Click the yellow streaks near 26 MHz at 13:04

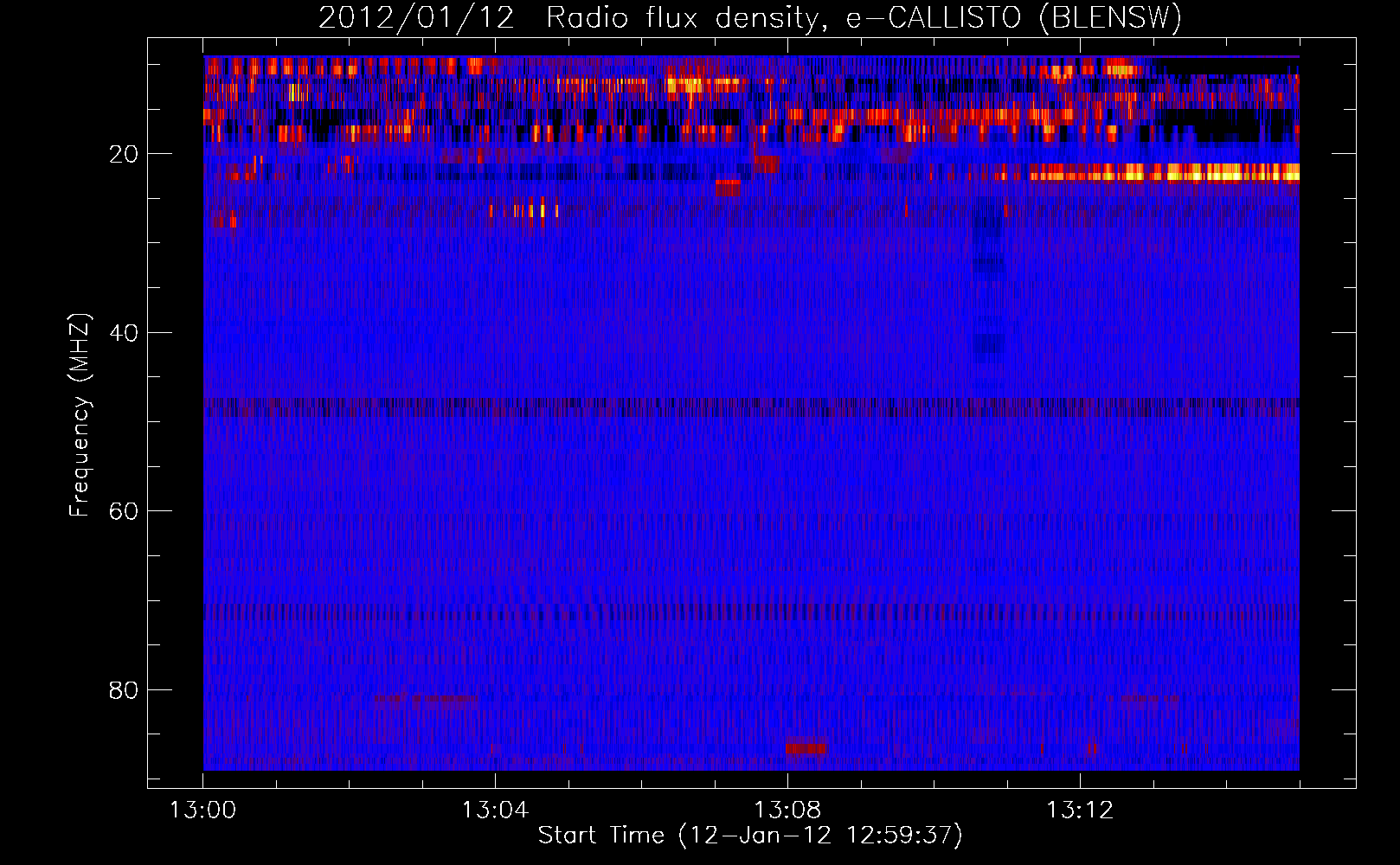point(523,210)
